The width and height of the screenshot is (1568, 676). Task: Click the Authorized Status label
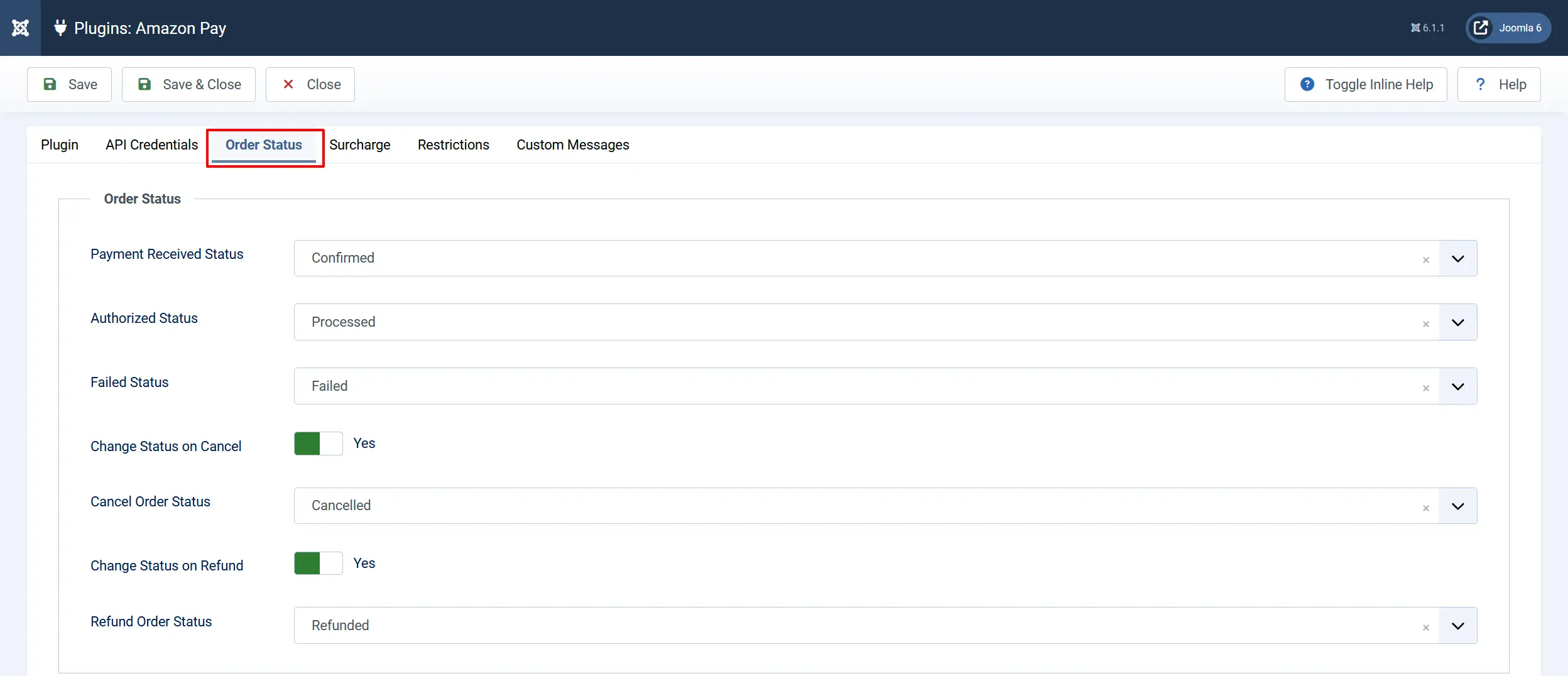point(144,318)
